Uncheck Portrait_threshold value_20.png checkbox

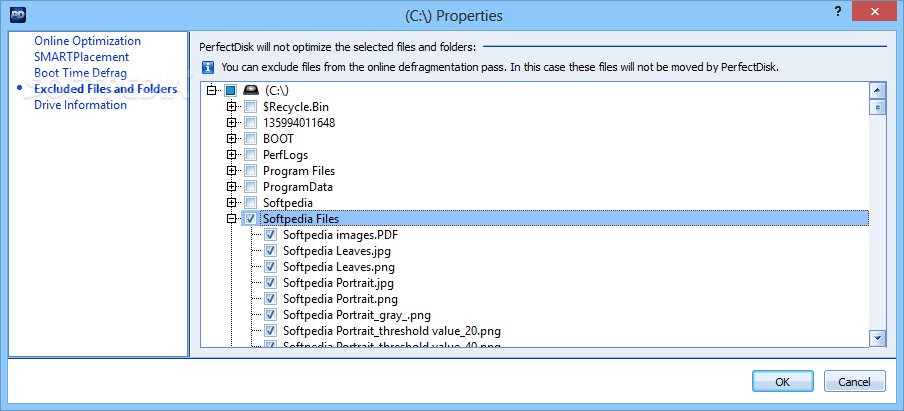(x=271, y=331)
